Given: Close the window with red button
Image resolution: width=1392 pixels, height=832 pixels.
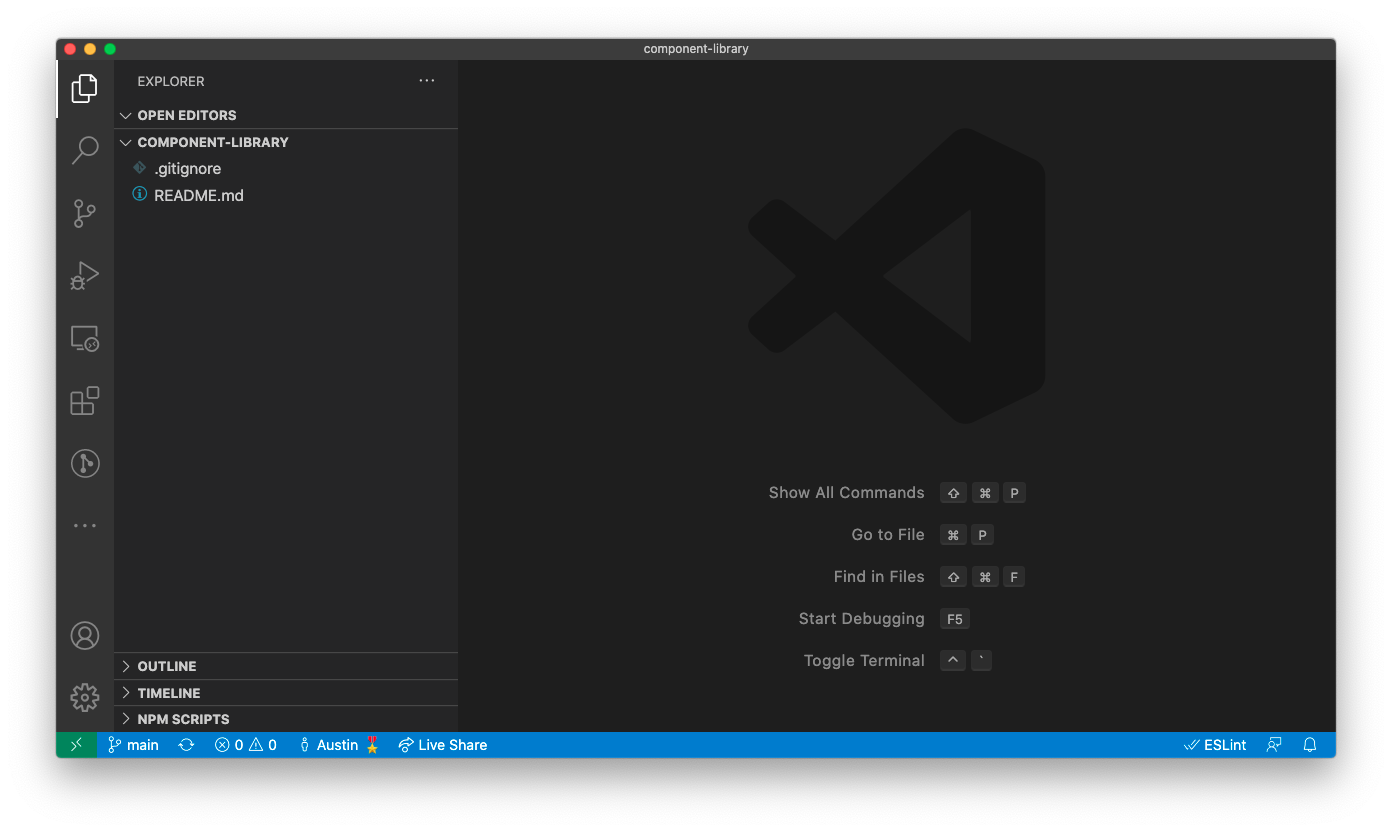Looking at the screenshot, I should (x=70, y=49).
